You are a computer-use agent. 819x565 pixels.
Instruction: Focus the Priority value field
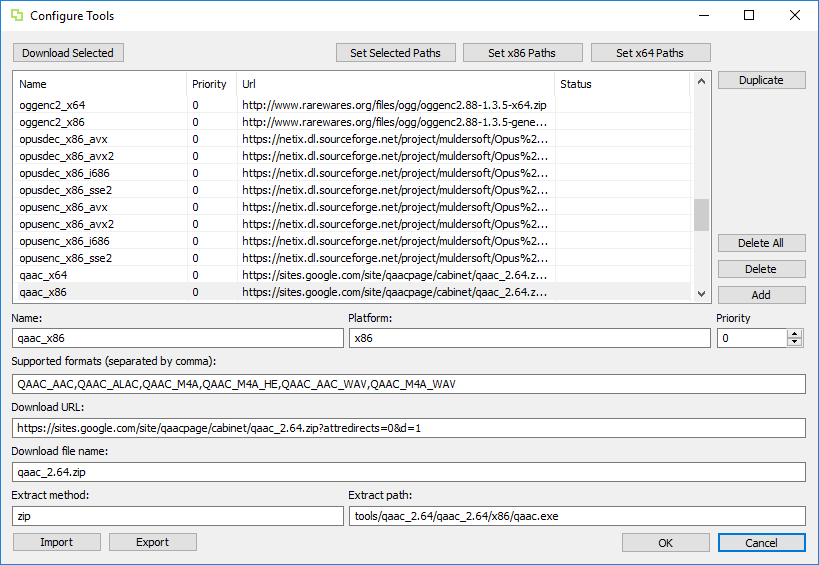[752, 338]
